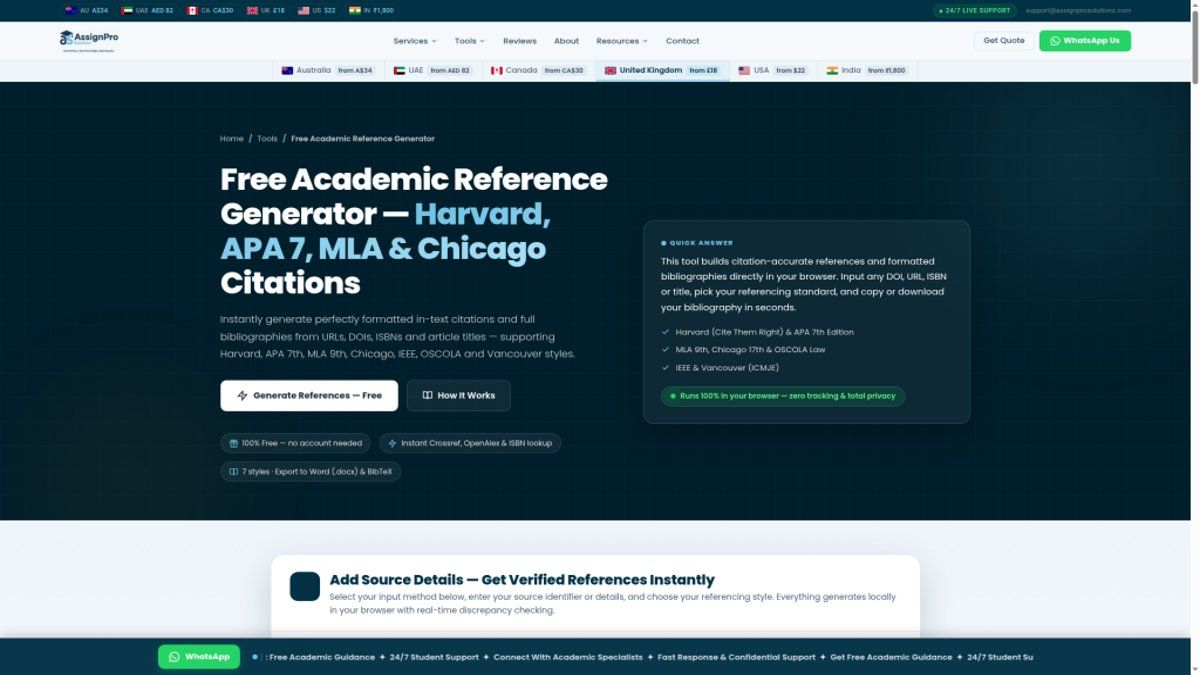Go to Home breadcrumb link
Image resolution: width=1200 pixels, height=675 pixels.
point(232,139)
